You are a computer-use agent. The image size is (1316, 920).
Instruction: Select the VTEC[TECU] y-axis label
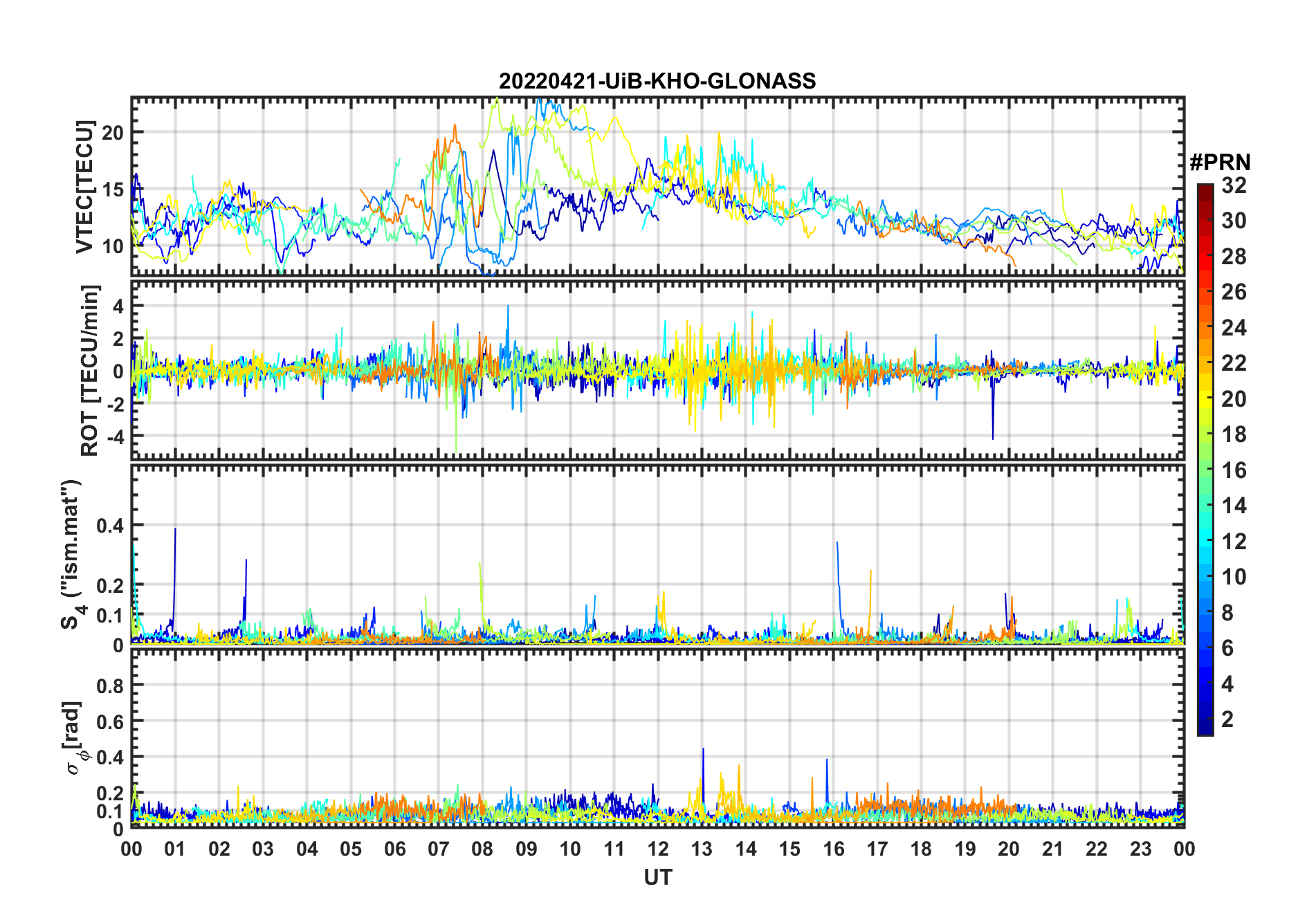[x=85, y=187]
